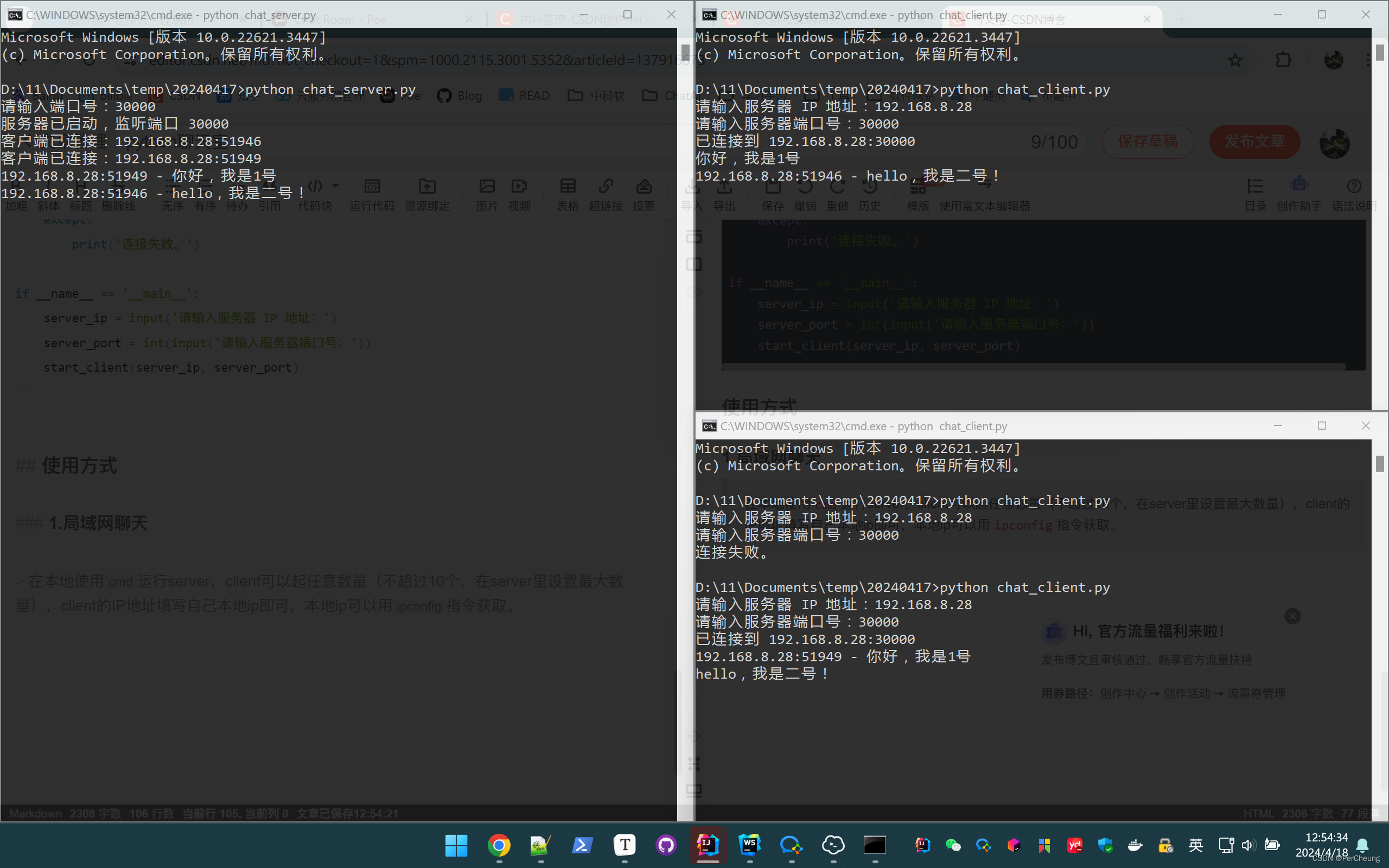Viewport: 1389px width, 868px height.
Task: Open the clock showing 12:54:34
Action: pyautogui.click(x=1326, y=838)
